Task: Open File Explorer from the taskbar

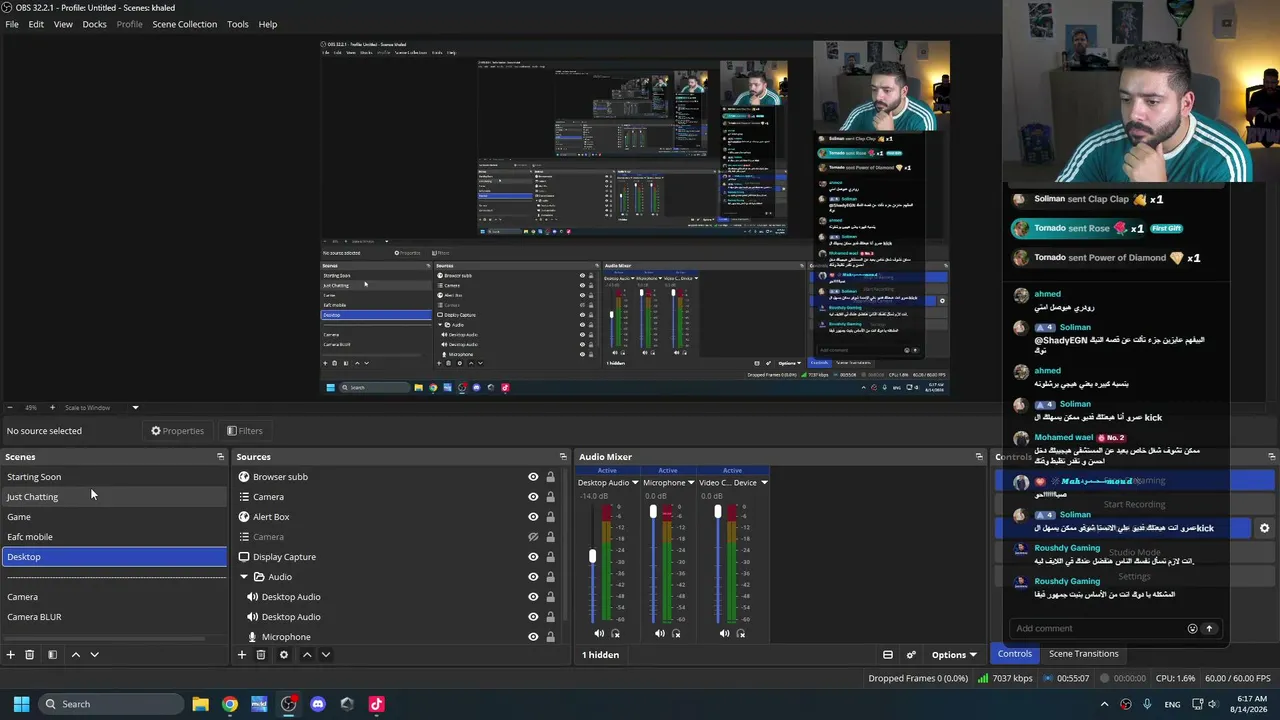Action: click(x=200, y=704)
